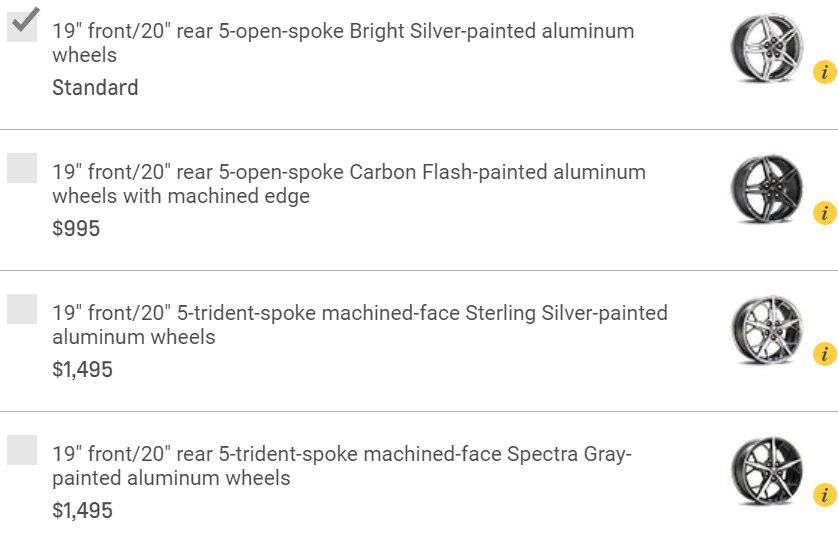This screenshot has height=549, width=838.
Task: Open info icon for Bright Silver-painted wheels
Action: pyautogui.click(x=825, y=72)
